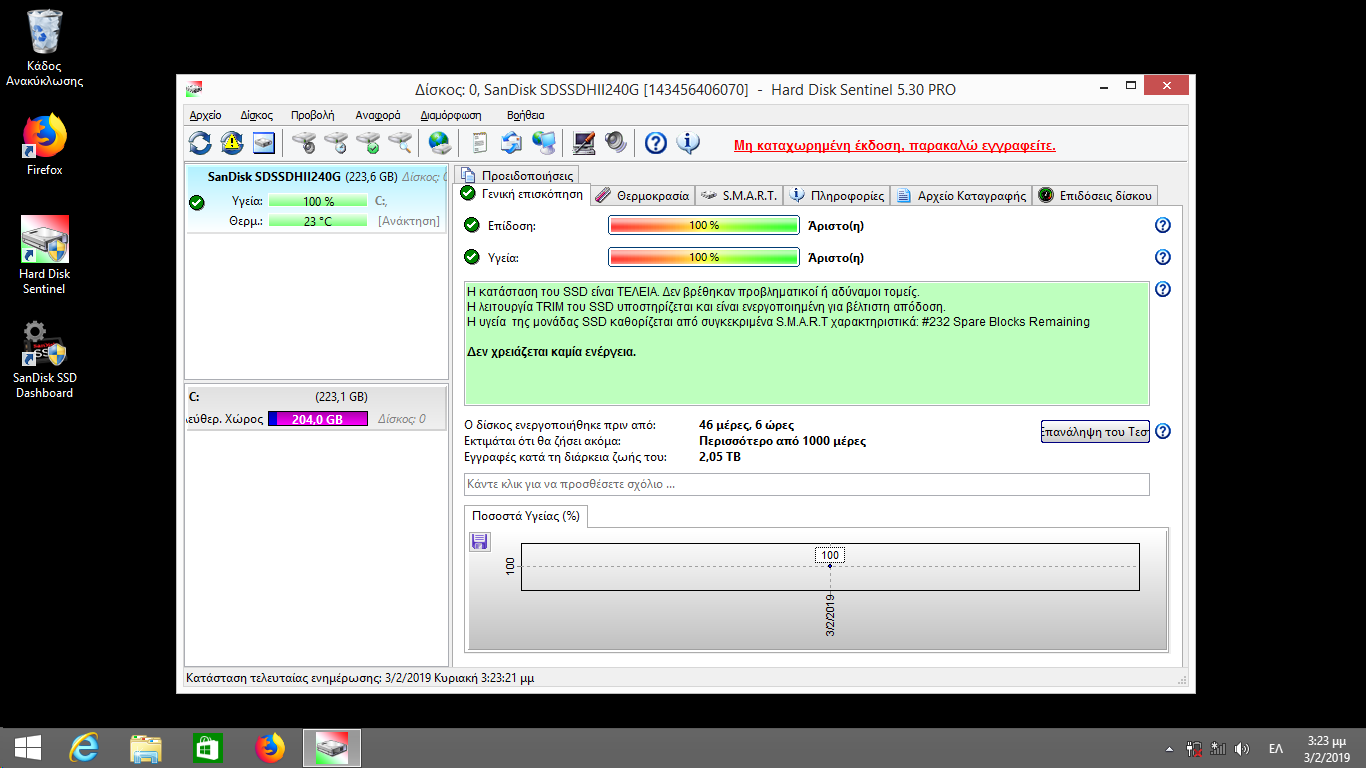
Task: Open the Αρχείο menu
Action: pyautogui.click(x=205, y=115)
